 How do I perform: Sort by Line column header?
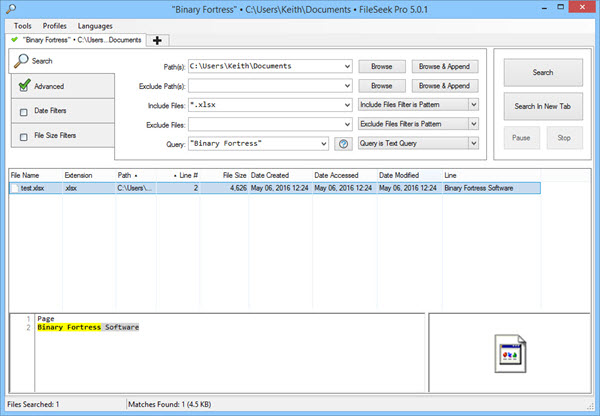pyautogui.click(x=491, y=175)
